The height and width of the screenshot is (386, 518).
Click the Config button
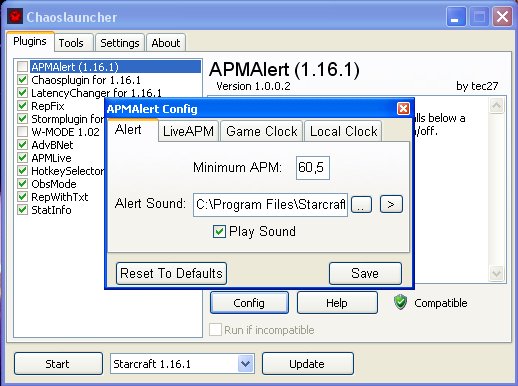[x=249, y=303]
